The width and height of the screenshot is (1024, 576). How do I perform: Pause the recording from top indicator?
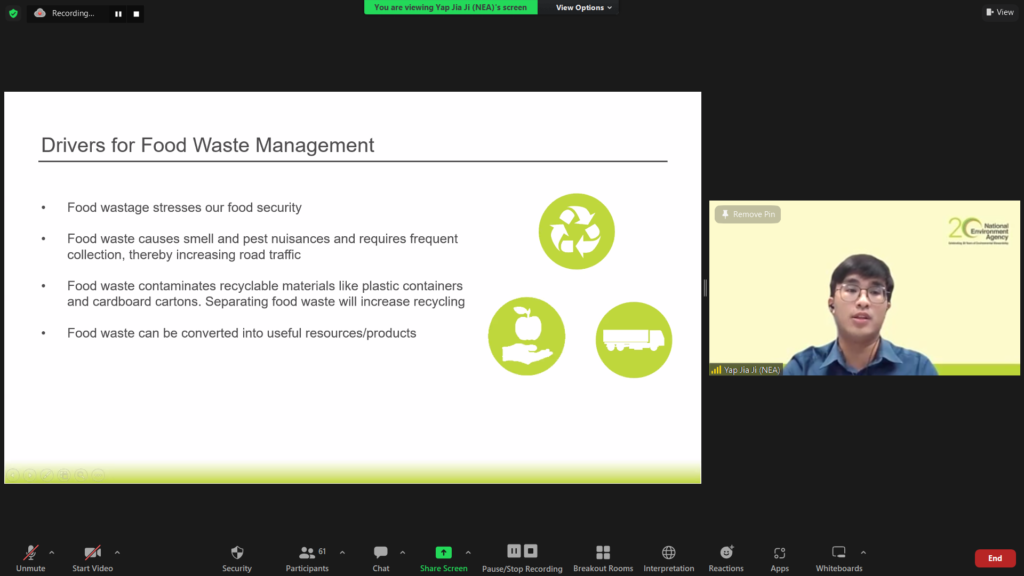point(118,14)
